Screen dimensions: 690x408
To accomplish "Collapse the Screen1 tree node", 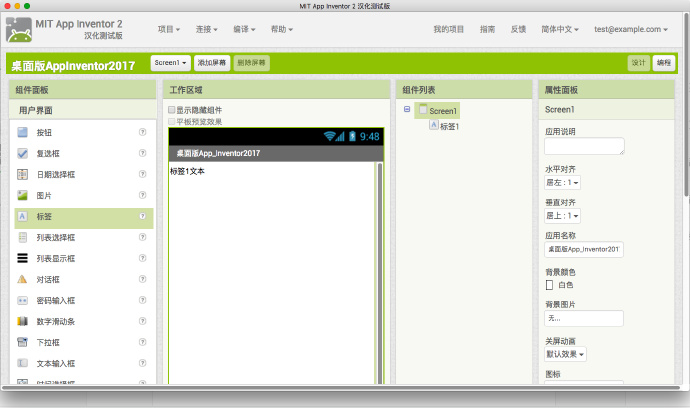I will 407,109.
